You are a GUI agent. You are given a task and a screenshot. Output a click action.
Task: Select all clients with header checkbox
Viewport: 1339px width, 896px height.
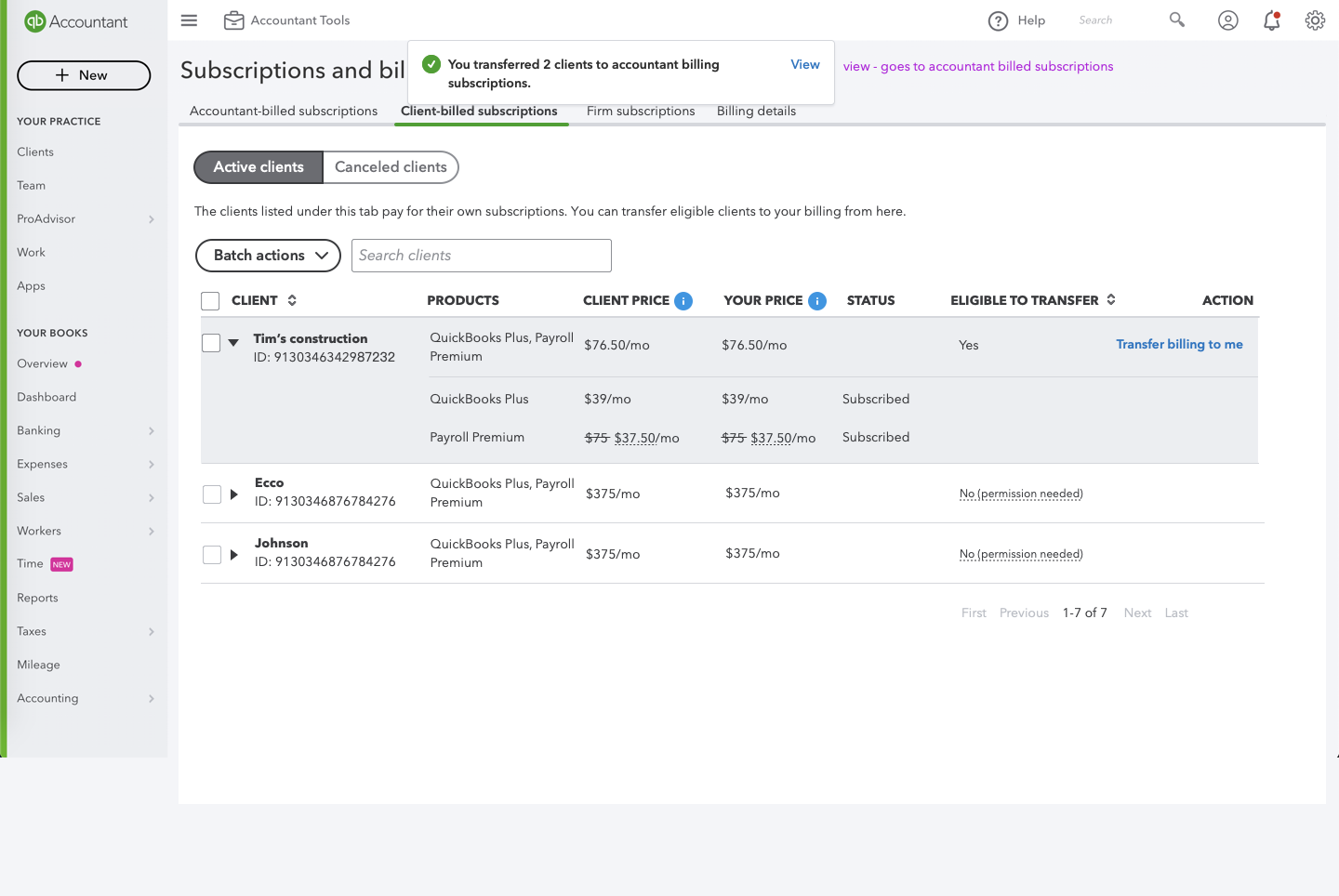tap(210, 301)
